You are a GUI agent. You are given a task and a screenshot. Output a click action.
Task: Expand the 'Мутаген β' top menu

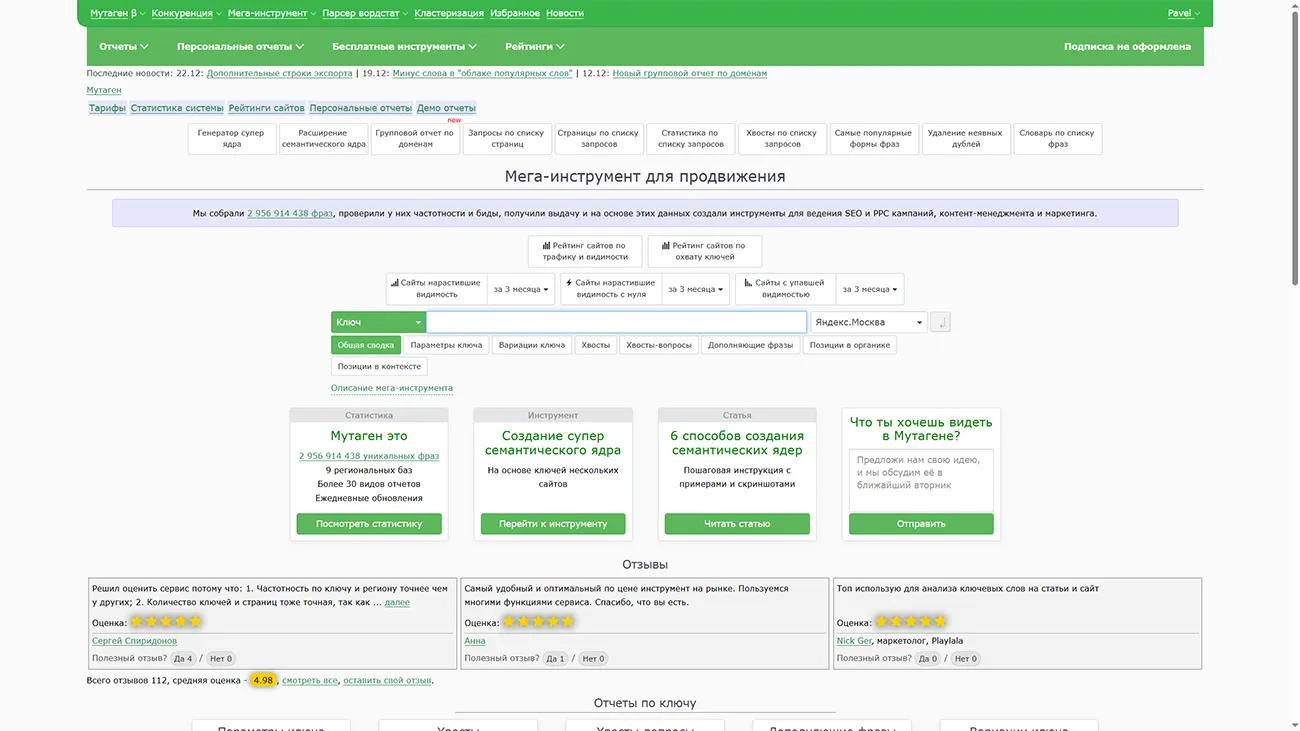(117, 14)
